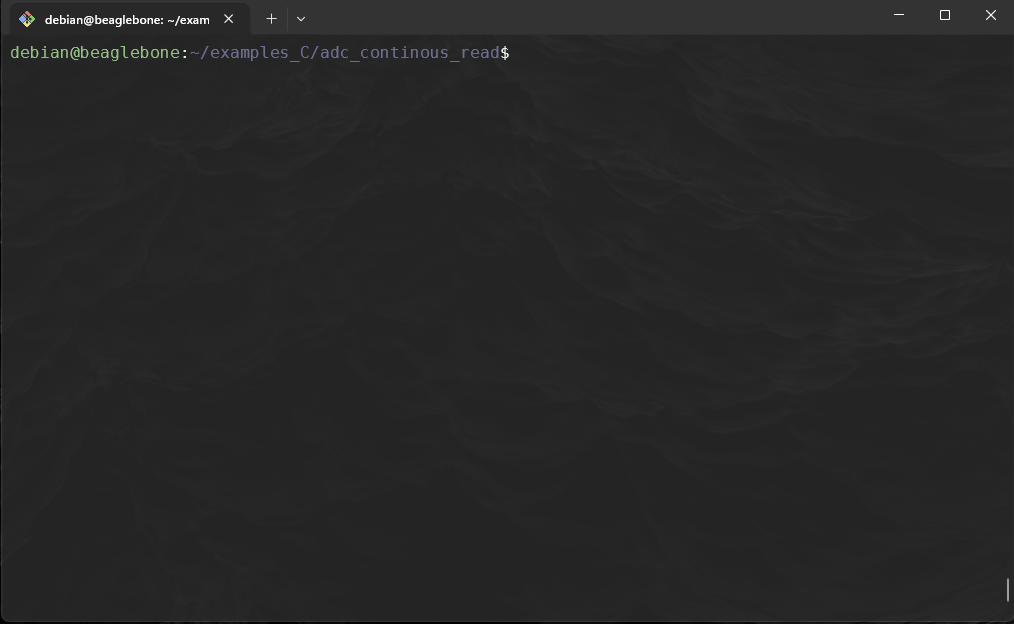Expand the new tab profile dropdown
The height and width of the screenshot is (624, 1014).
pyautogui.click(x=301, y=19)
